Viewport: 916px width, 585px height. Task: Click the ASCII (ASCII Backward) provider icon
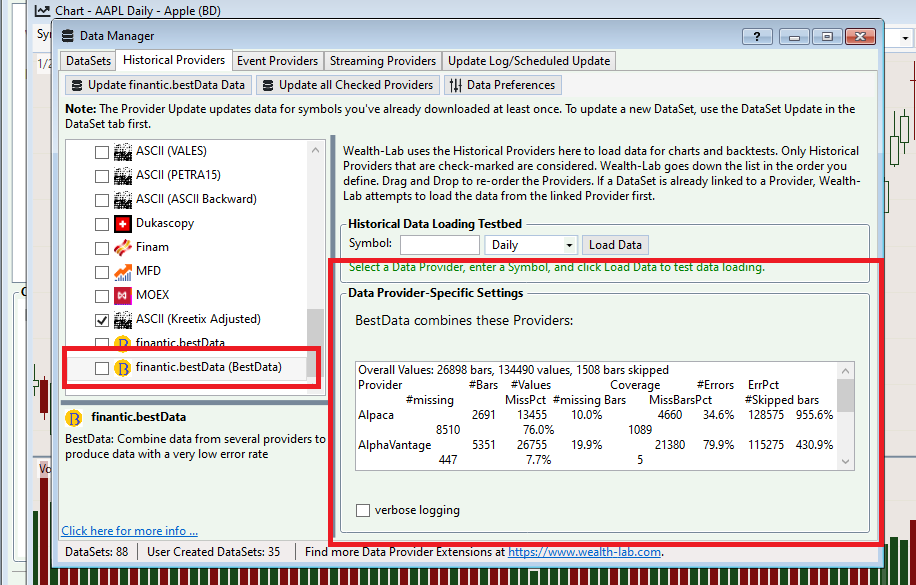pyautogui.click(x=123, y=199)
